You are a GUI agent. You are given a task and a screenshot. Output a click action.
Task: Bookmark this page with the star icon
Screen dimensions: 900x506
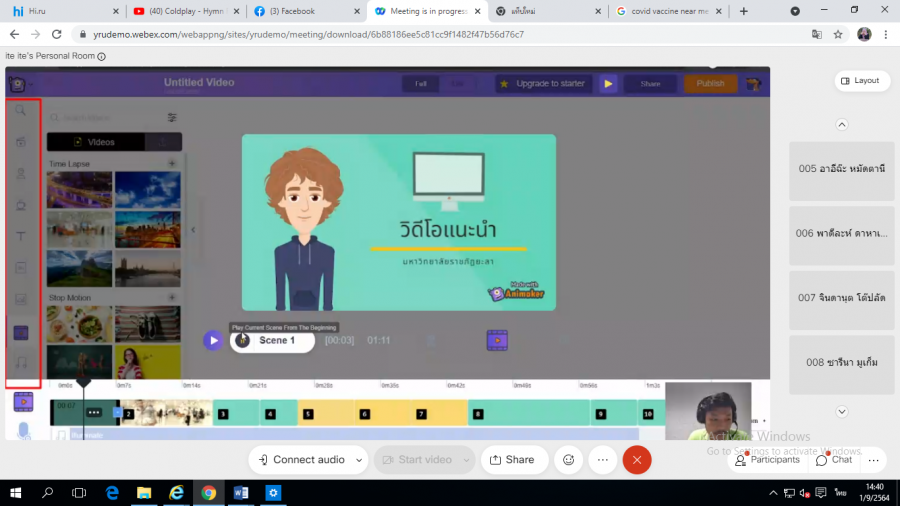coord(838,34)
